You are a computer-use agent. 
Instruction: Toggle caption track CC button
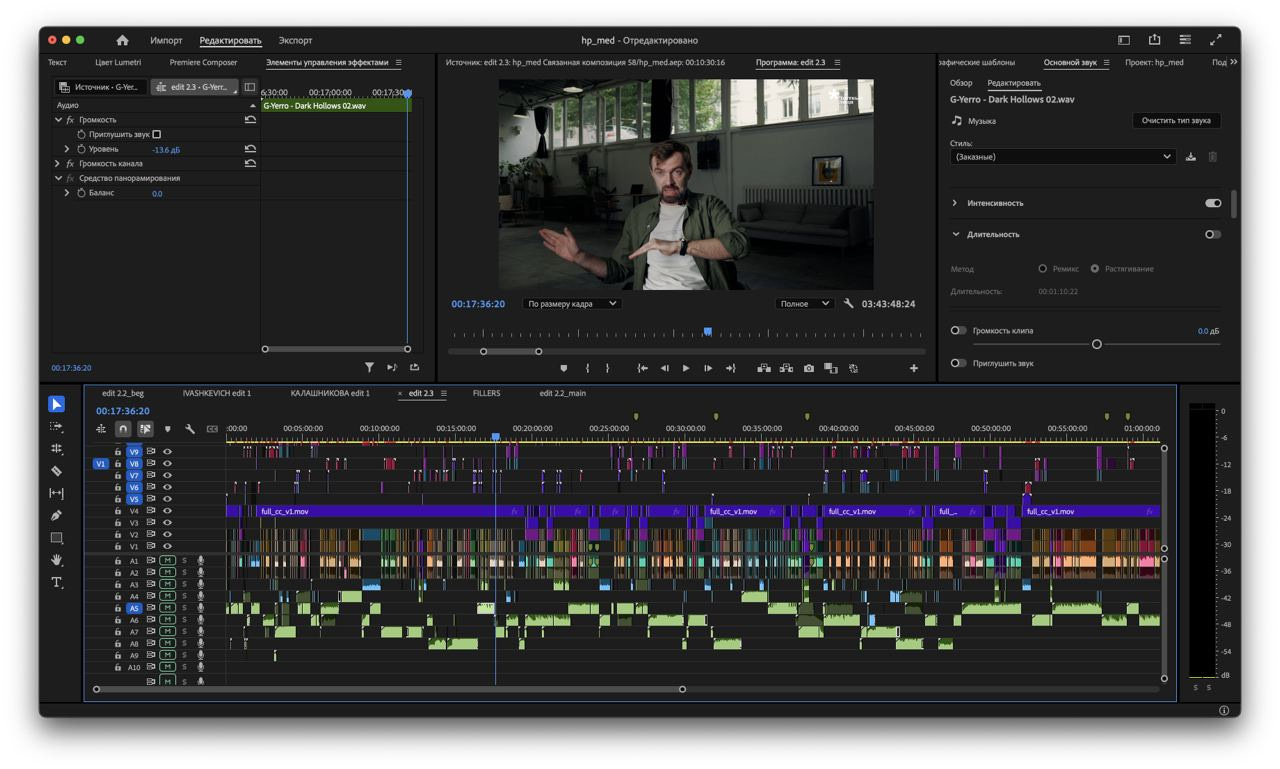tap(212, 429)
